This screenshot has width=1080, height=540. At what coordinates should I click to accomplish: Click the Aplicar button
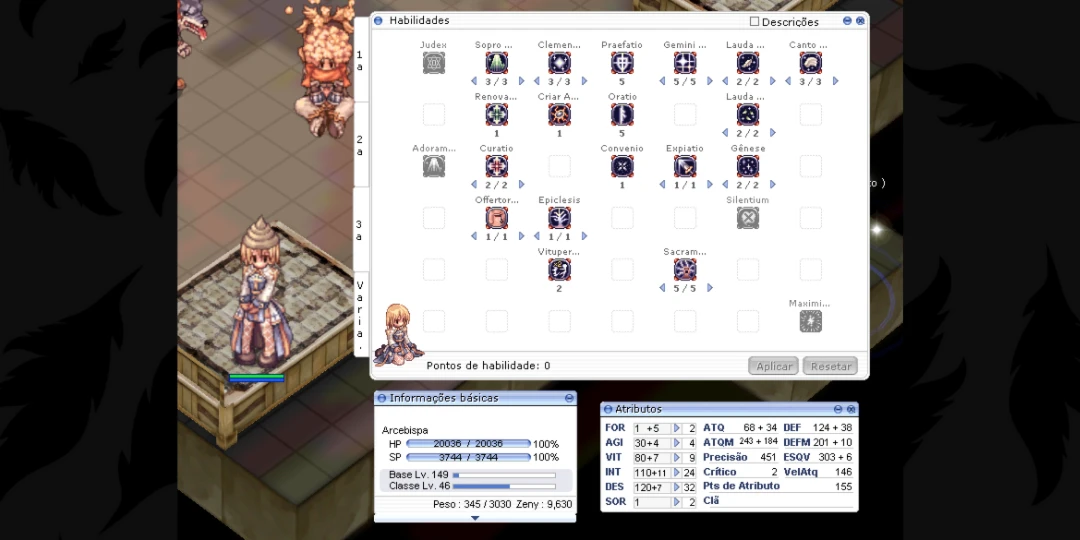pyautogui.click(x=773, y=366)
